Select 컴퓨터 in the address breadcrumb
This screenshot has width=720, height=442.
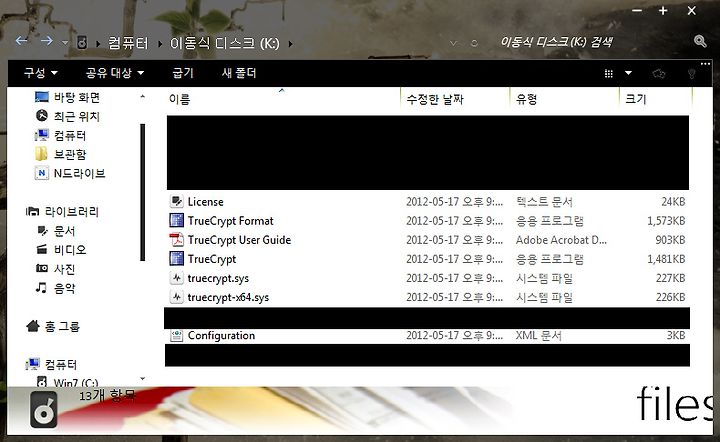[129, 43]
